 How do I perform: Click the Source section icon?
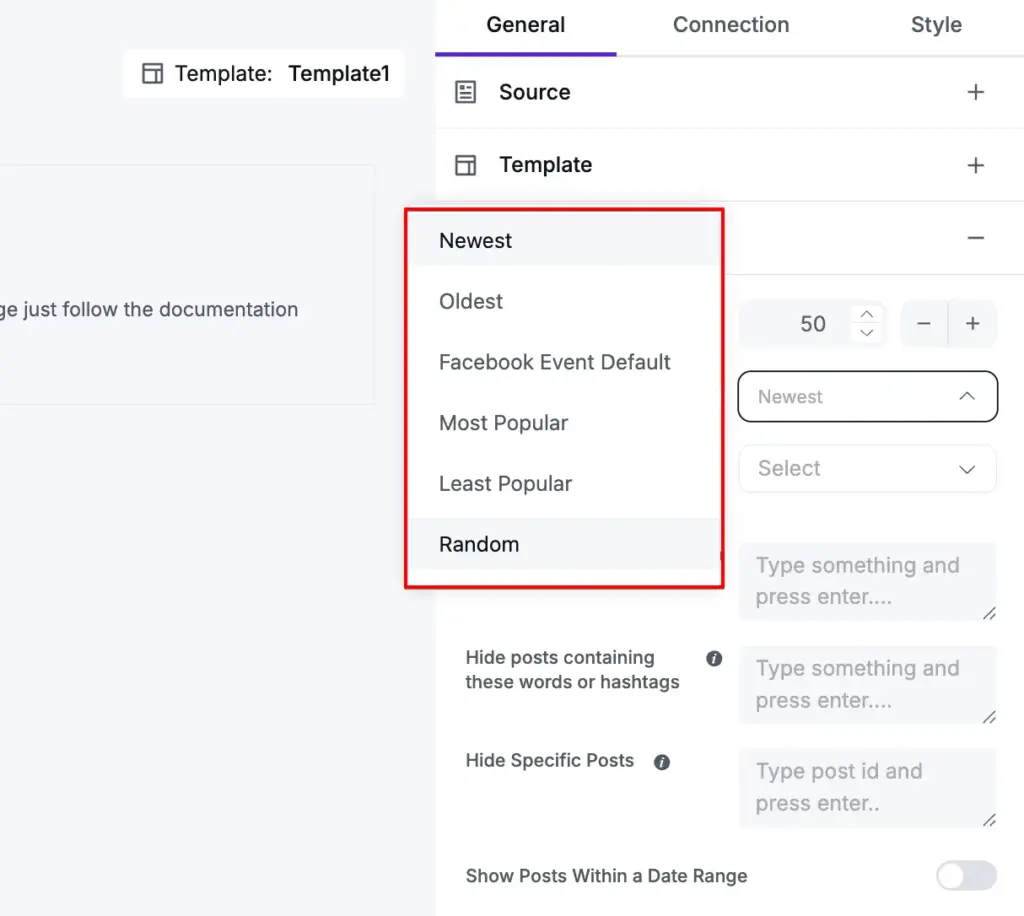(465, 91)
